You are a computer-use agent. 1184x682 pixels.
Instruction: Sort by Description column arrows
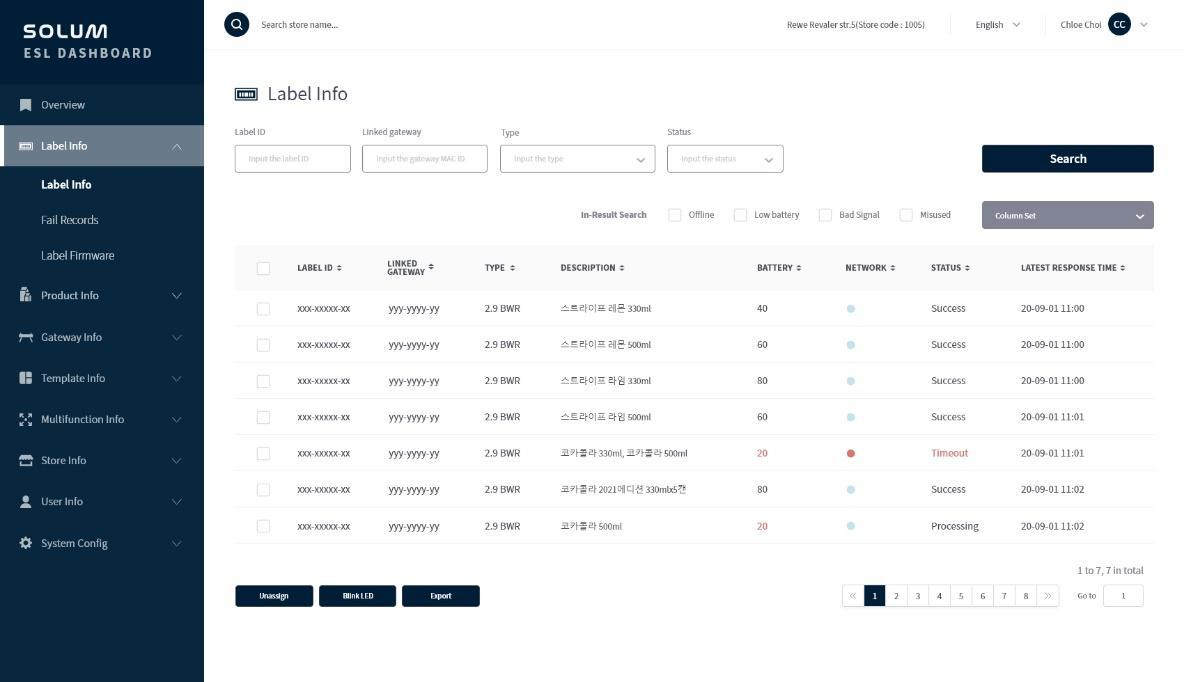[622, 268]
